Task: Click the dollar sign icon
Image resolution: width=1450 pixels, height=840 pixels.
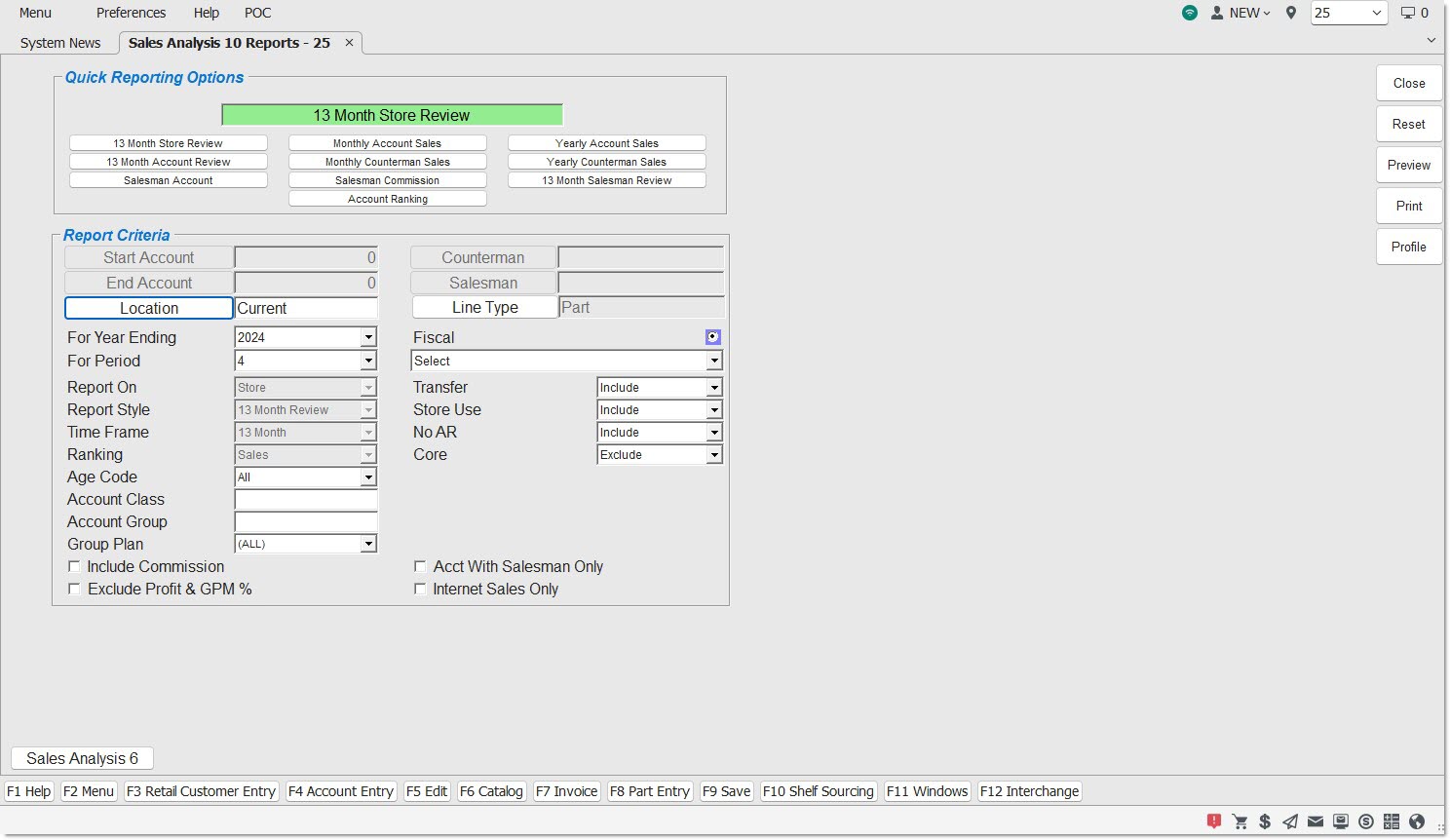Action: [x=1264, y=821]
